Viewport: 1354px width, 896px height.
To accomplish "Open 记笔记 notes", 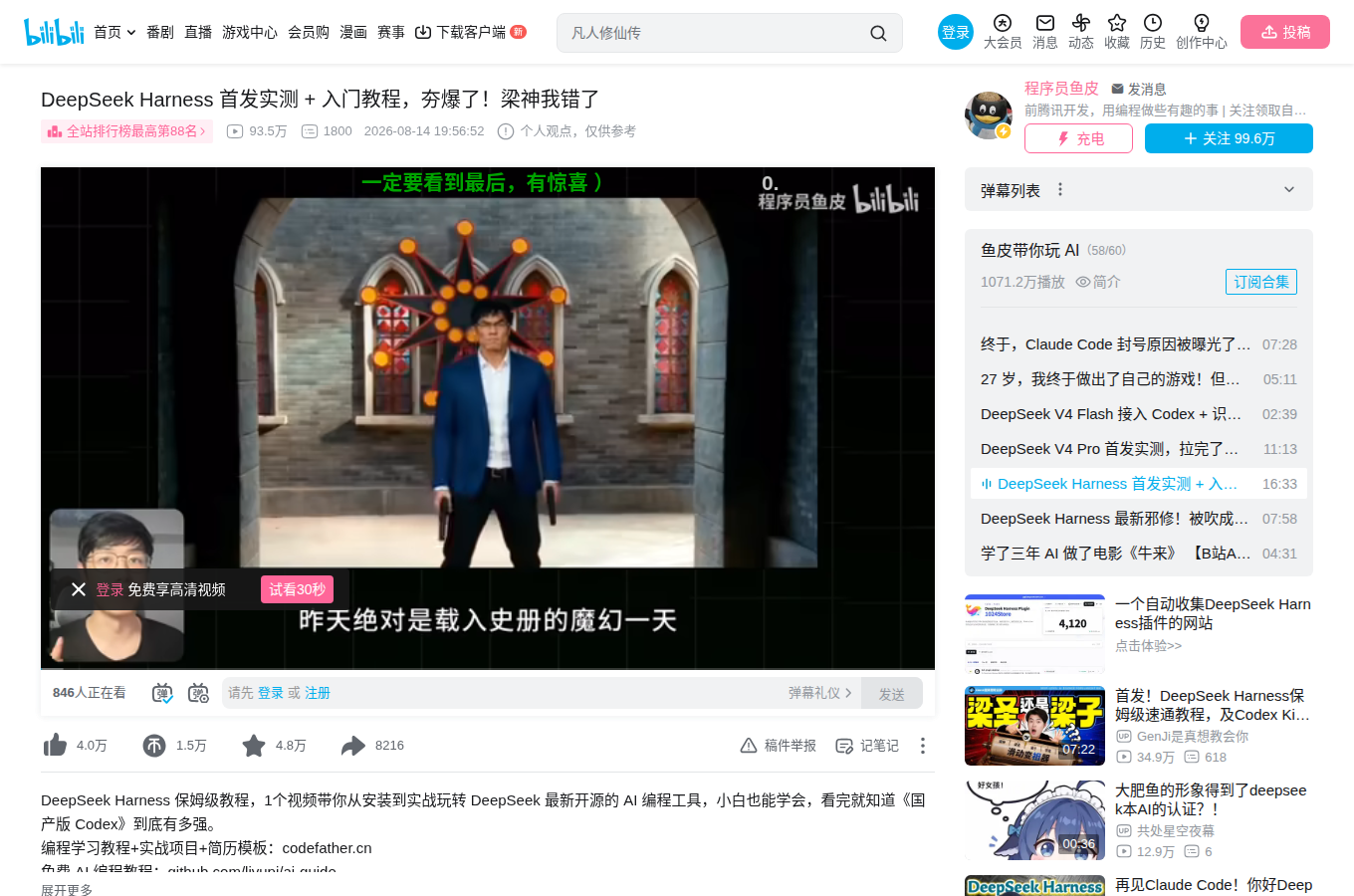I will [867, 746].
